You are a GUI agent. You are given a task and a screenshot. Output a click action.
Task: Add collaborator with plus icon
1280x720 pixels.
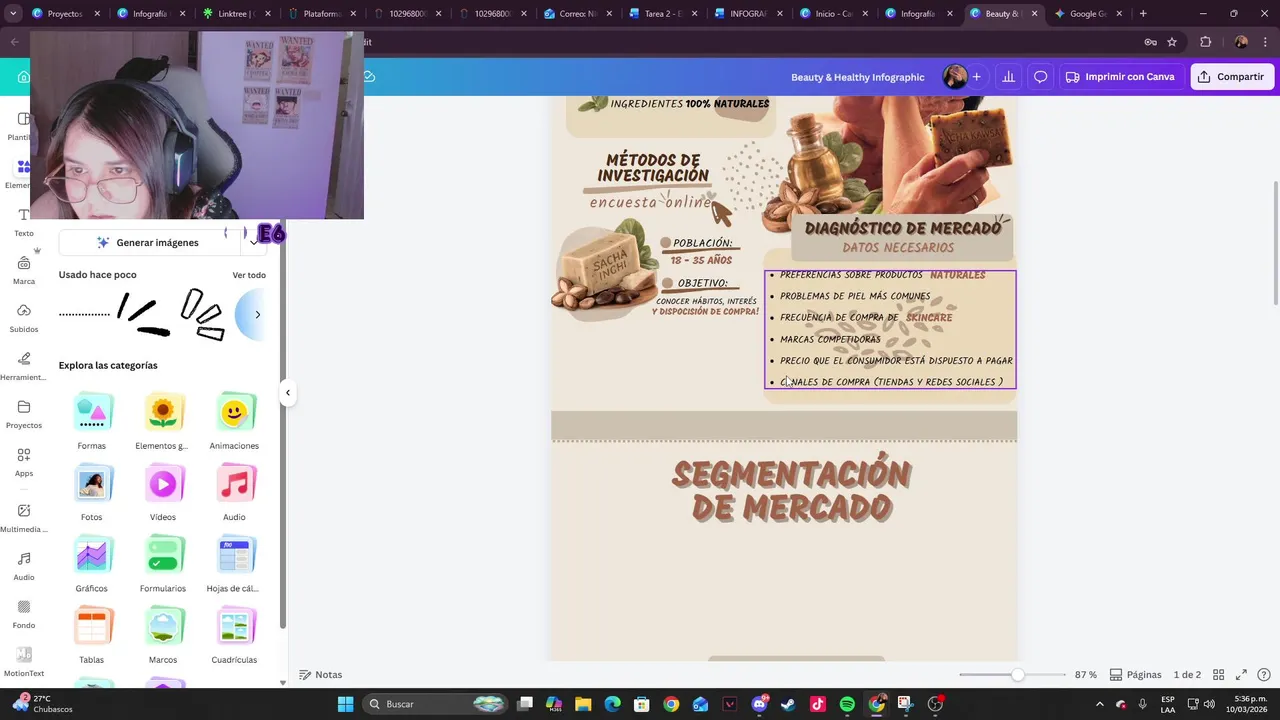click(x=976, y=77)
